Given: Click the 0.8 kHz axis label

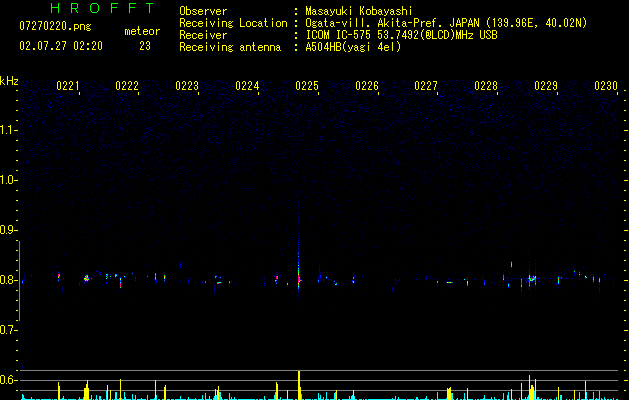Looking at the screenshot, I should [x=8, y=280].
